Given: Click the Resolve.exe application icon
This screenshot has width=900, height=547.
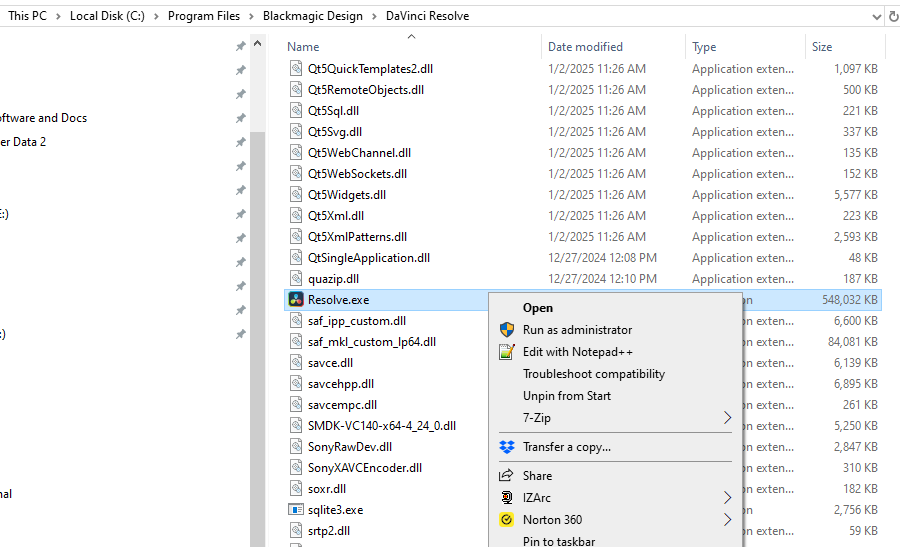Looking at the screenshot, I should pos(296,300).
